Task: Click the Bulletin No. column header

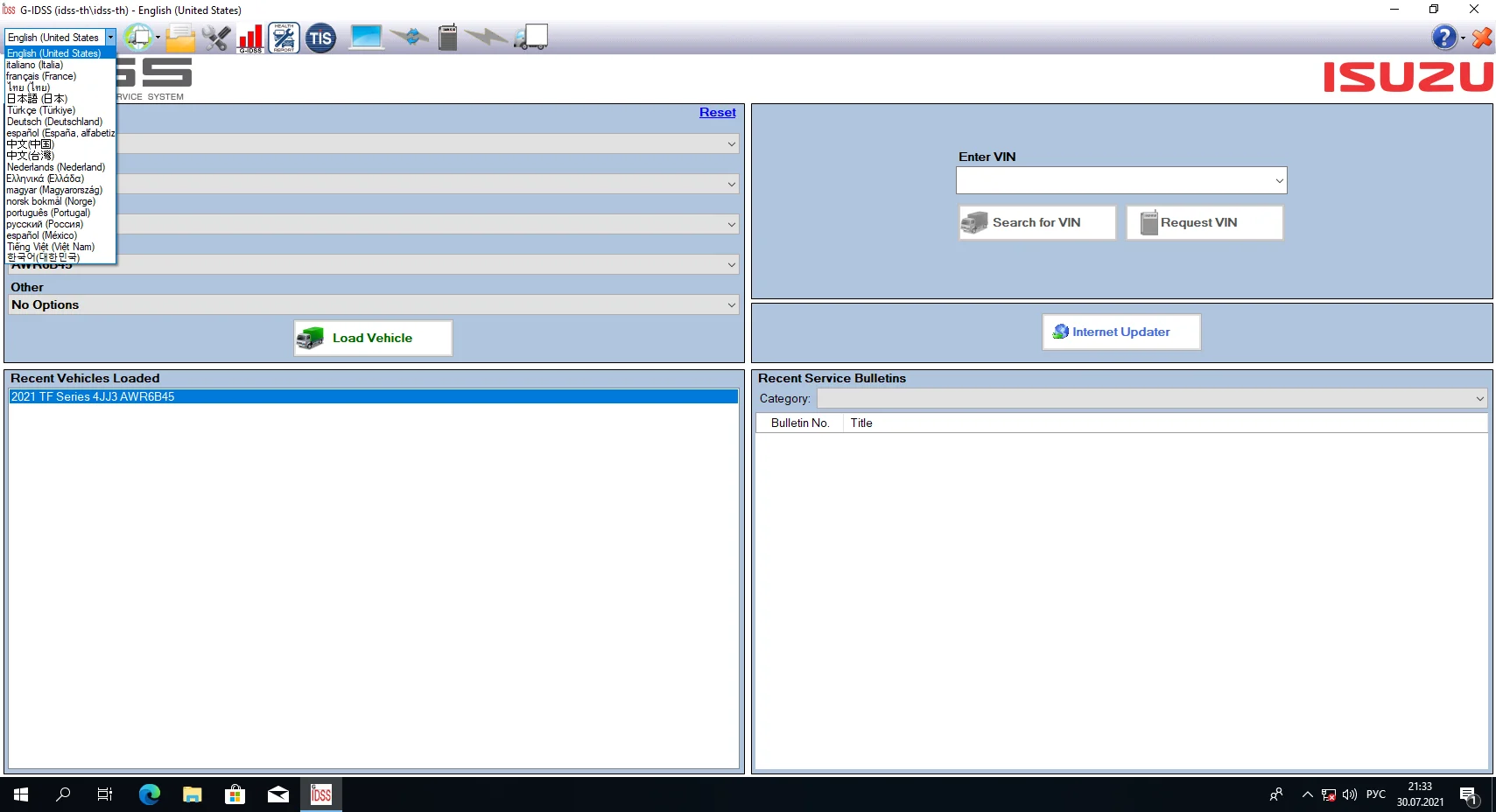Action: tap(799, 423)
